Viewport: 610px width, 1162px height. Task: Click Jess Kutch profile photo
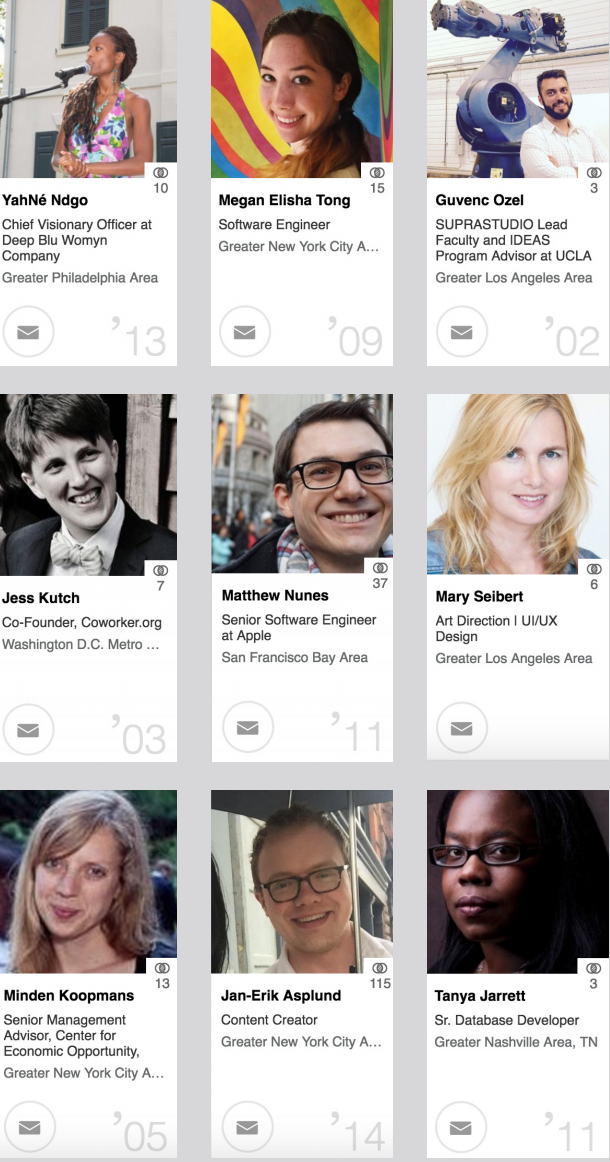pyautogui.click(x=88, y=485)
